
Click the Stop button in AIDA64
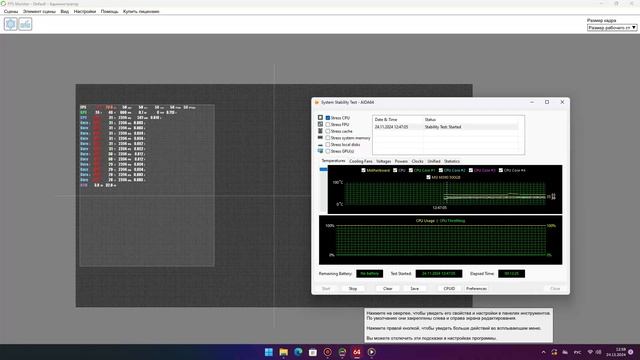tap(353, 289)
